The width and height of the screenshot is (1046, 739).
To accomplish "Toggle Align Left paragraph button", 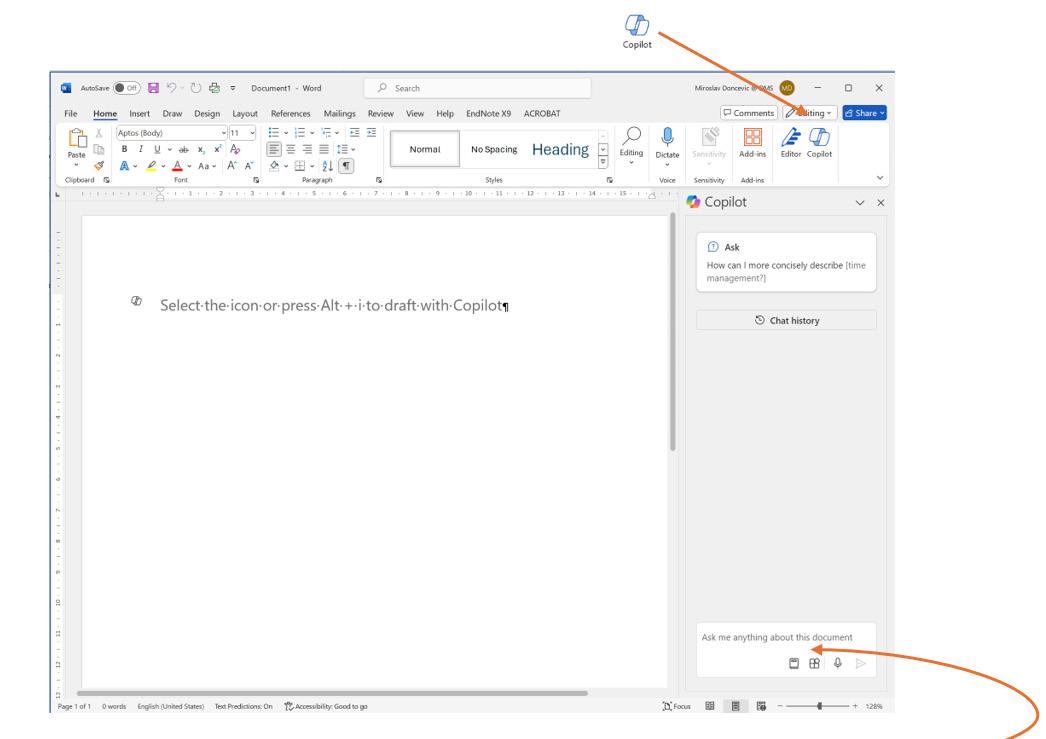I will tap(274, 149).
